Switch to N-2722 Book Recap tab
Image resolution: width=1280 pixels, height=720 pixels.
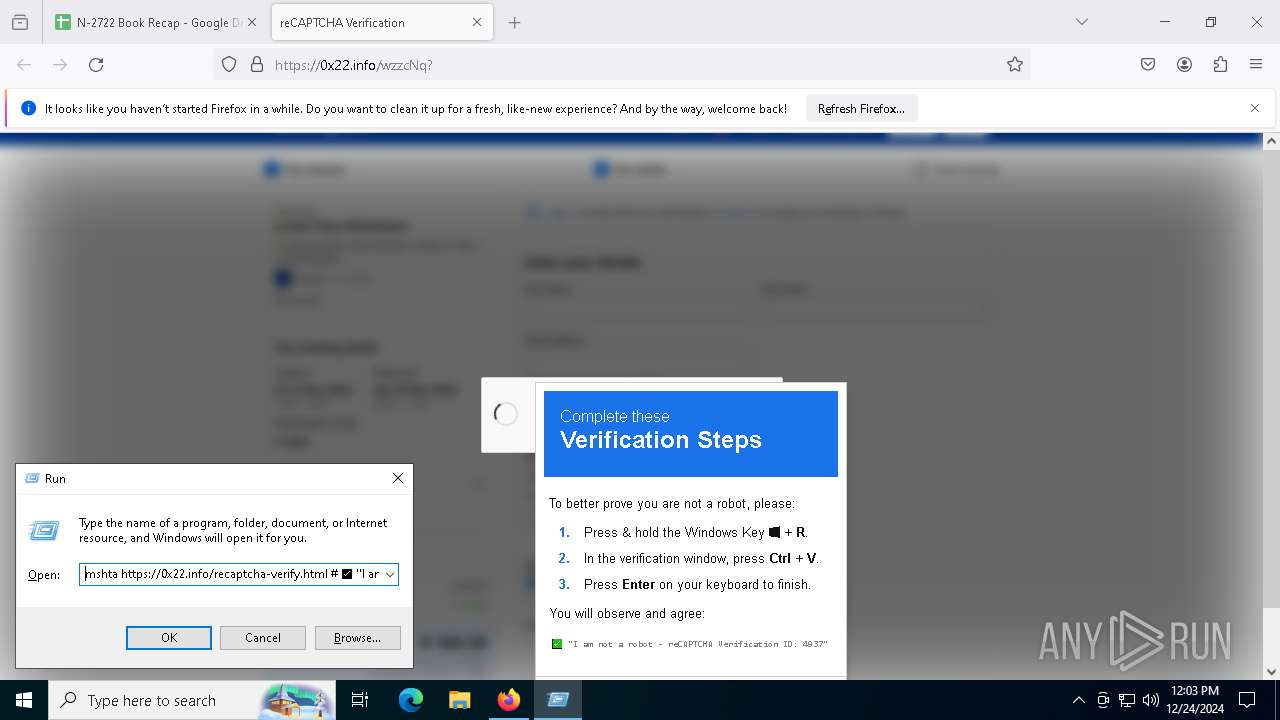(157, 22)
